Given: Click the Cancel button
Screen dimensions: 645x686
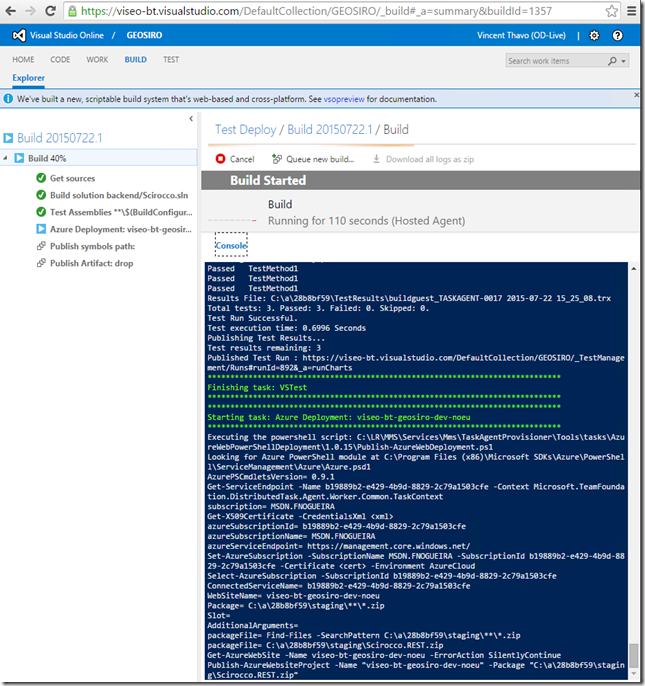Looking at the screenshot, I should coord(235,159).
